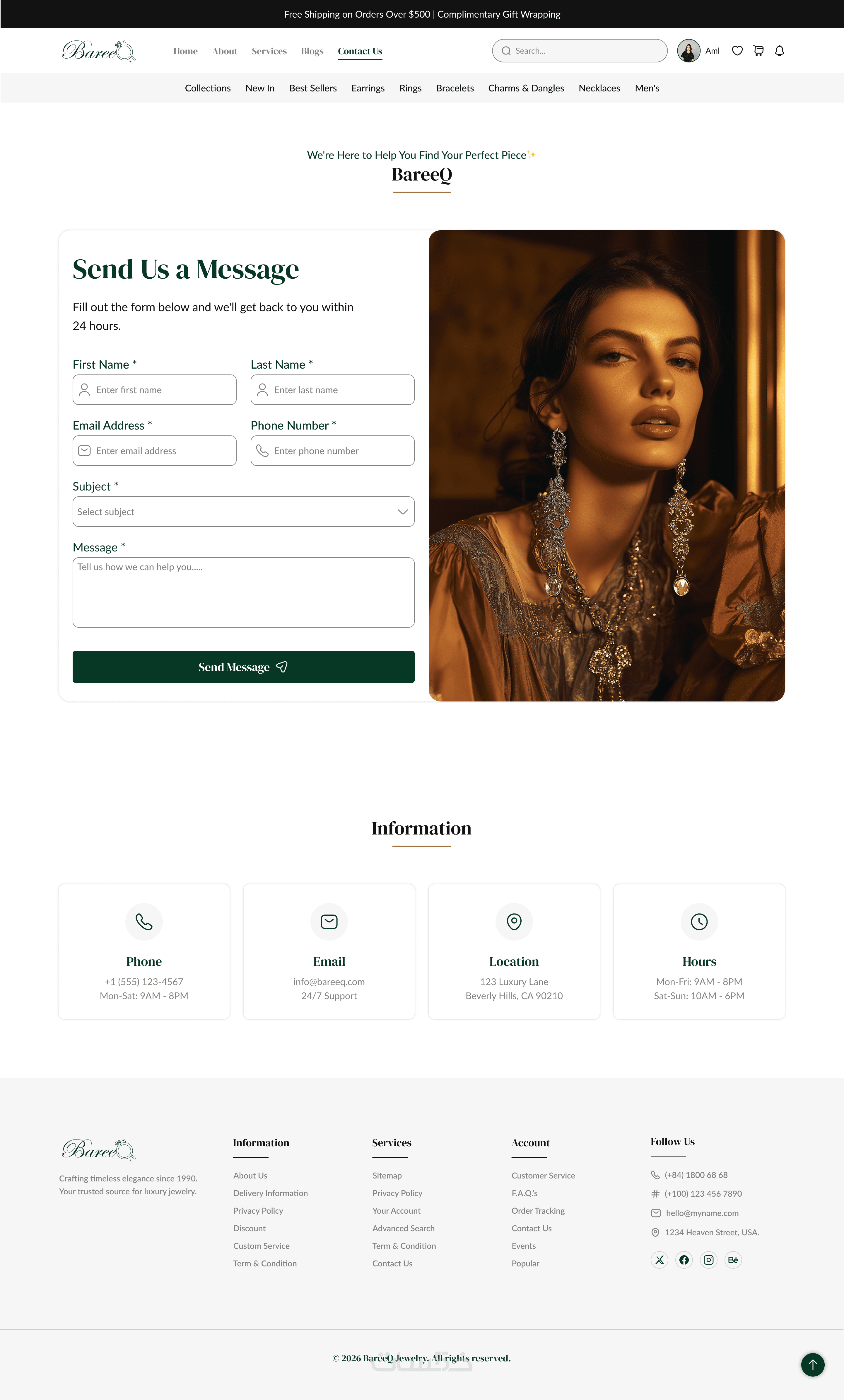Screen dimensions: 844x1400
Task: Click the Enter email address field
Action: click(x=155, y=451)
